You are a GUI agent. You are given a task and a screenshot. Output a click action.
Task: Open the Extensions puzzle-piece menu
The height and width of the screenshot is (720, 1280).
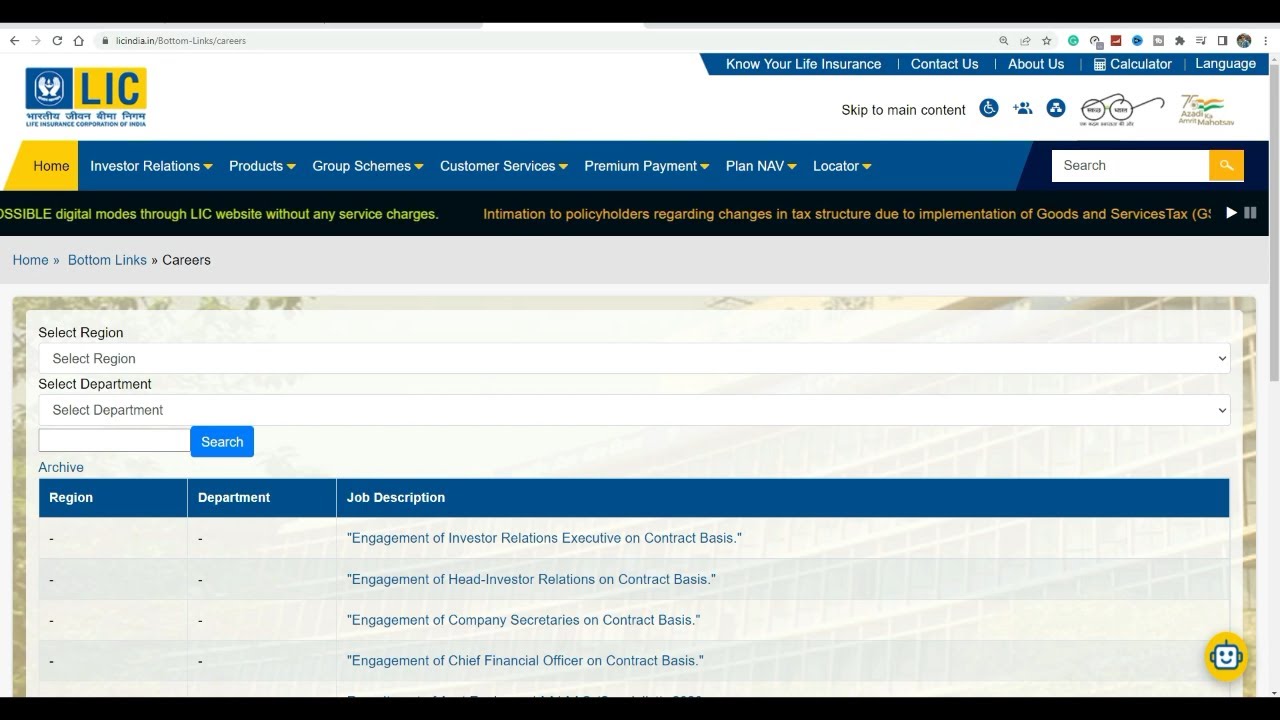click(1179, 41)
